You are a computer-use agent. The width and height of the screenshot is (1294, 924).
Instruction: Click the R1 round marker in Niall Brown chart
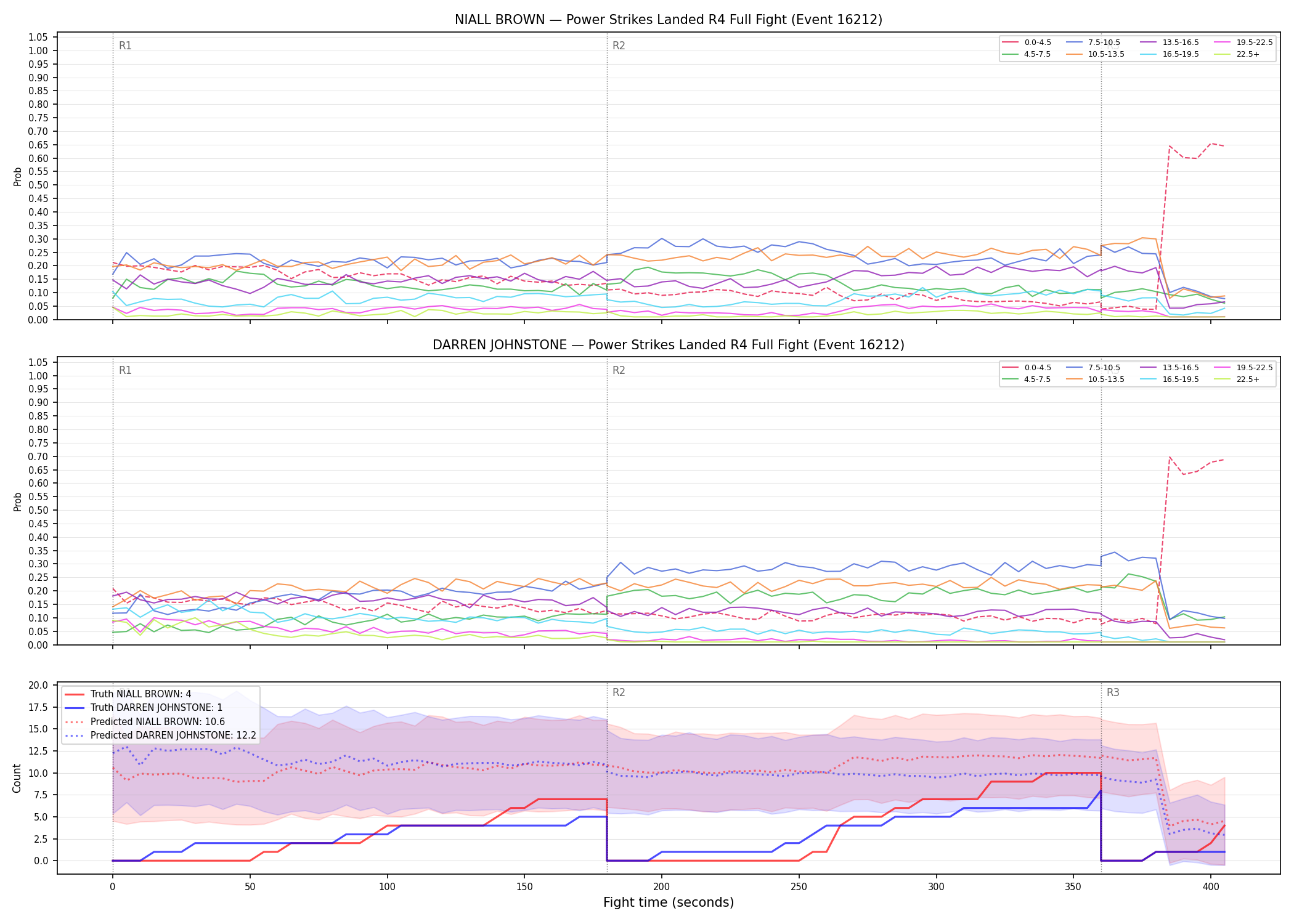pyautogui.click(x=125, y=46)
